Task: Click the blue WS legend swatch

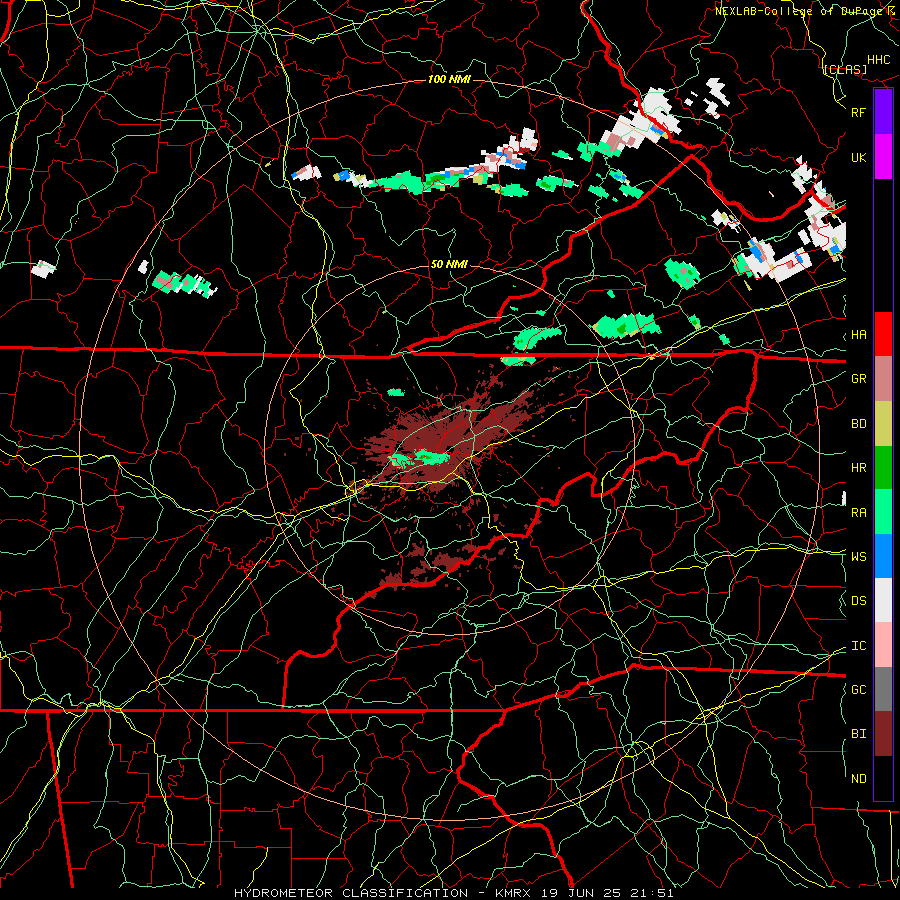Action: pos(883,556)
